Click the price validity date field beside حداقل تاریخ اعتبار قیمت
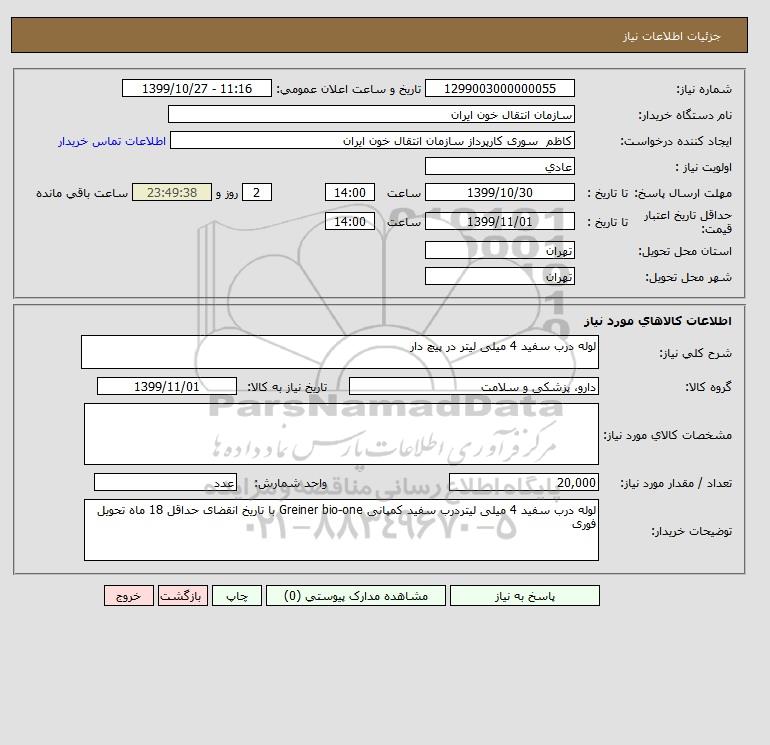770x745 pixels. coord(499,221)
